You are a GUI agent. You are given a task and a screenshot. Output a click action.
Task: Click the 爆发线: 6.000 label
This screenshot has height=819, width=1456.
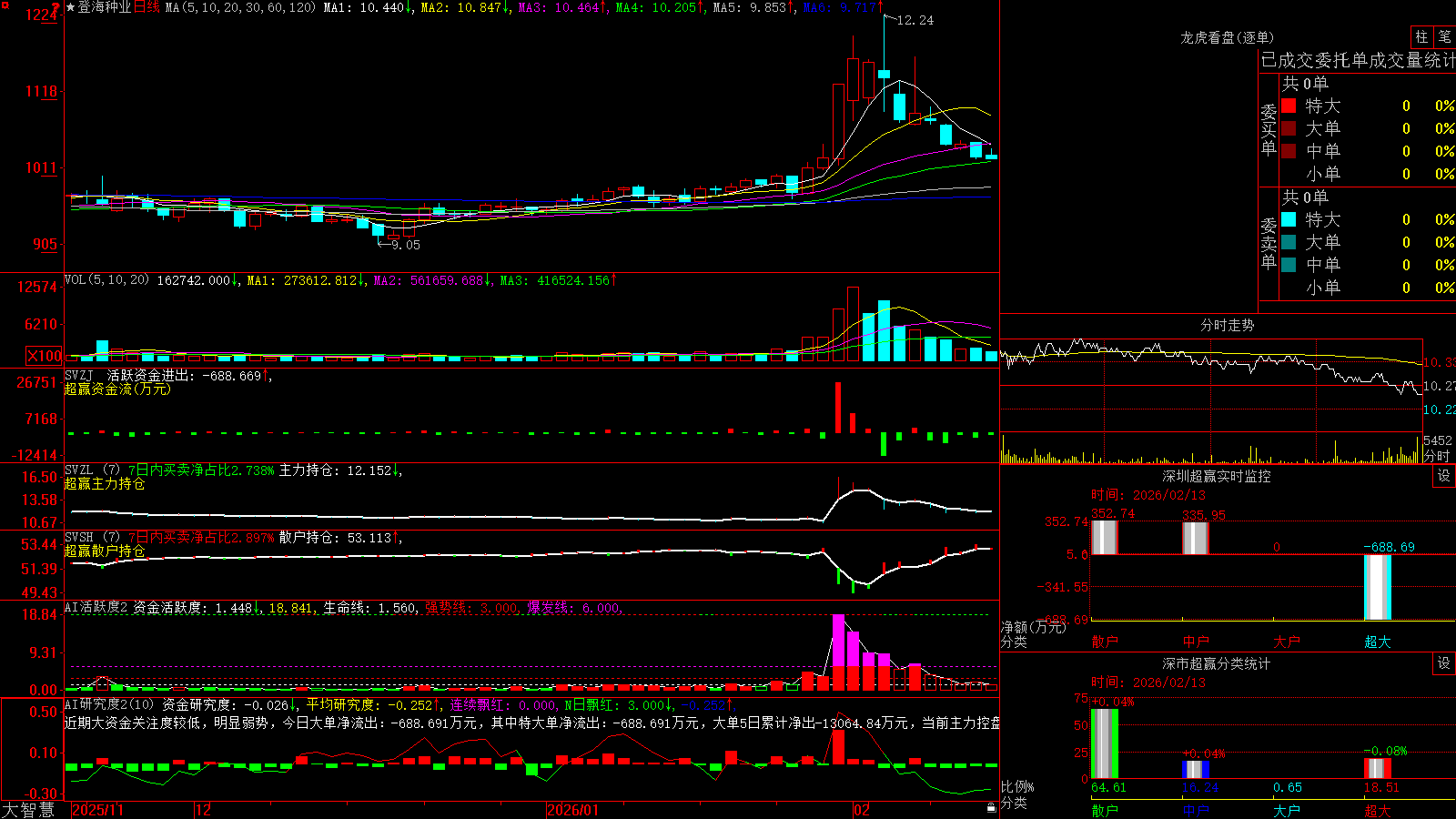coord(574,608)
